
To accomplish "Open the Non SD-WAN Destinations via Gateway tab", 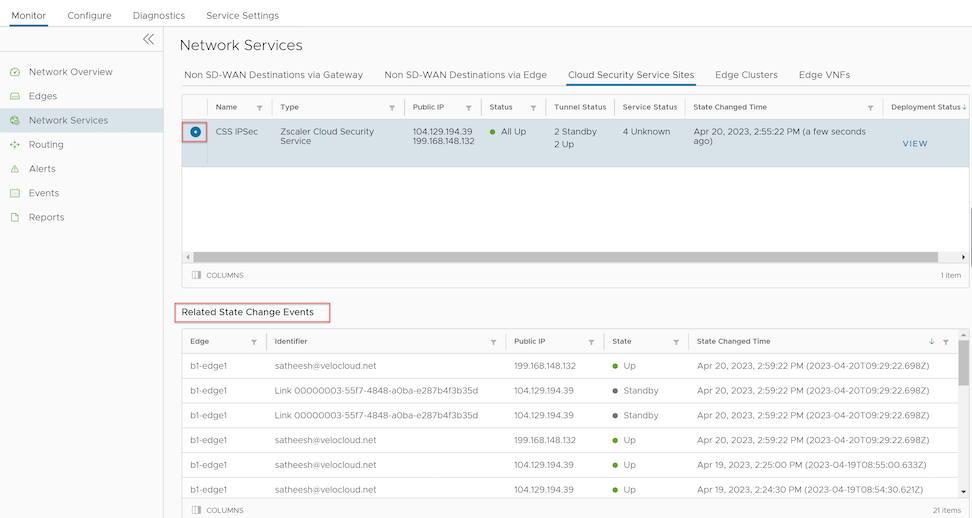I will (273, 75).
